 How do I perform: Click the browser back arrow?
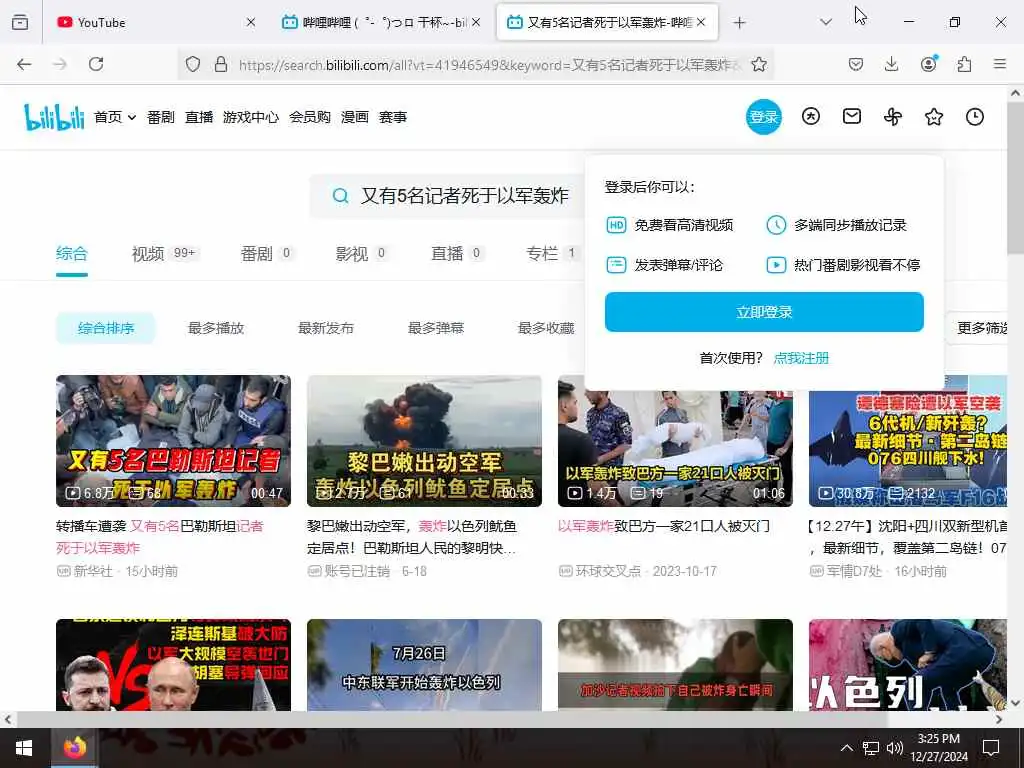click(x=24, y=64)
